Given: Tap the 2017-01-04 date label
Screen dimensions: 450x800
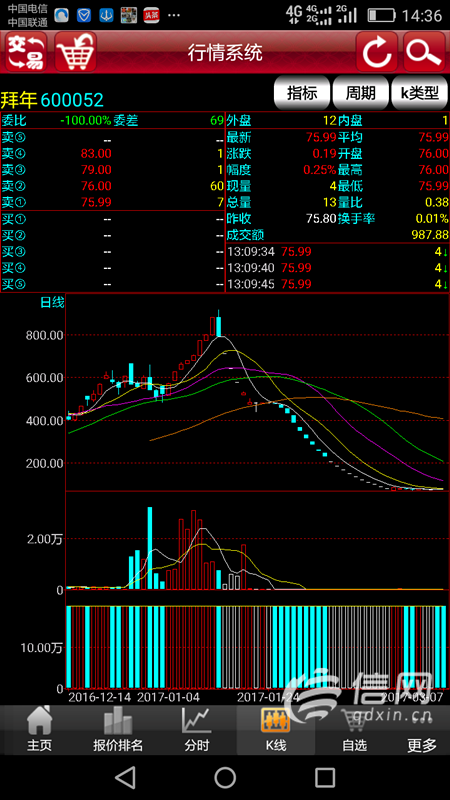Looking at the screenshot, I should (168, 696).
